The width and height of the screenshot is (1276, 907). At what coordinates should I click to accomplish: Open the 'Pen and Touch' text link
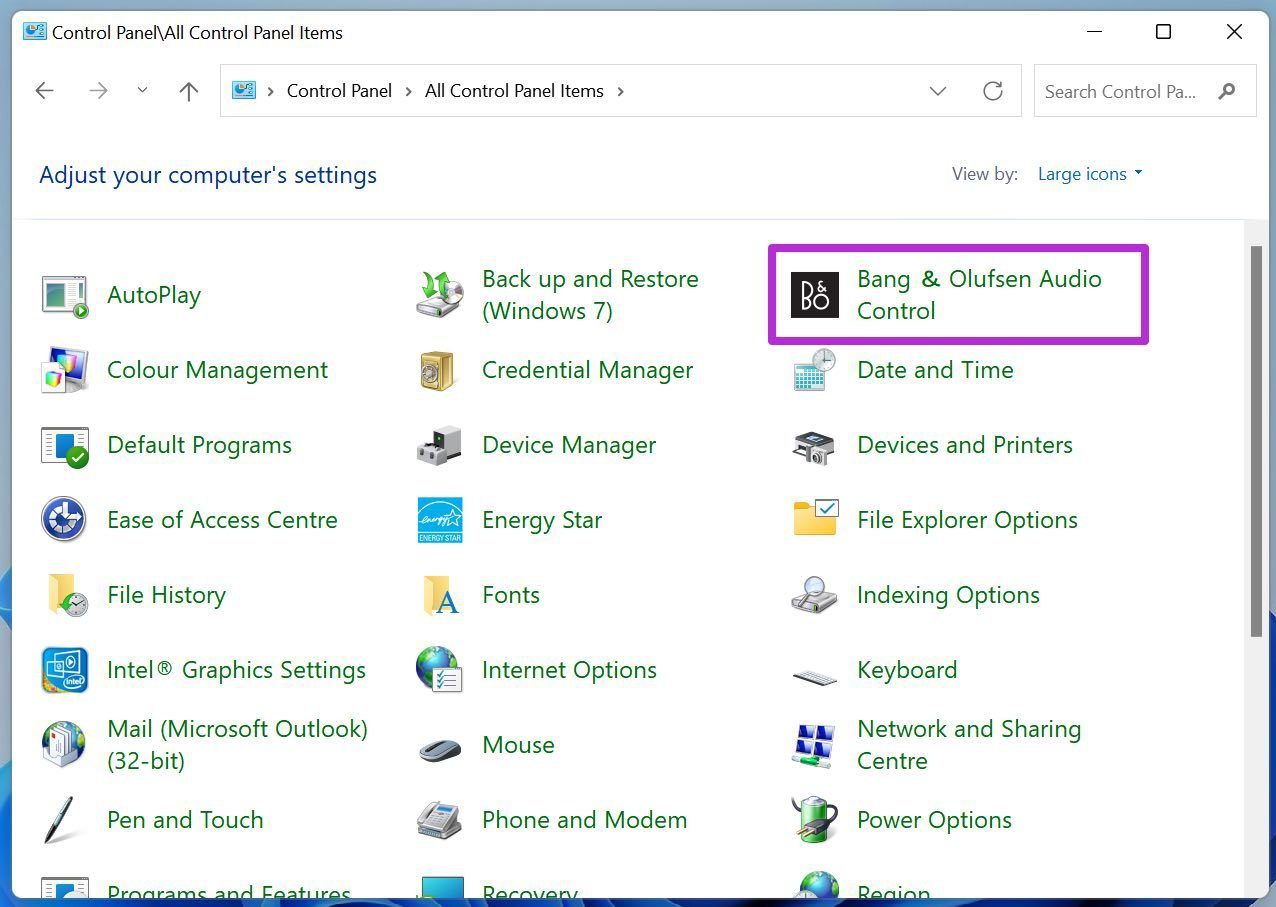click(185, 820)
